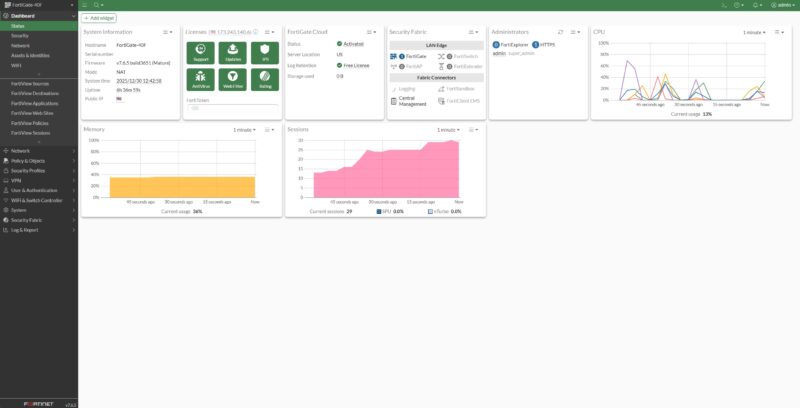Select the Status dashboard item
The width and height of the screenshot is (800, 408).
pyautogui.click(x=39, y=26)
